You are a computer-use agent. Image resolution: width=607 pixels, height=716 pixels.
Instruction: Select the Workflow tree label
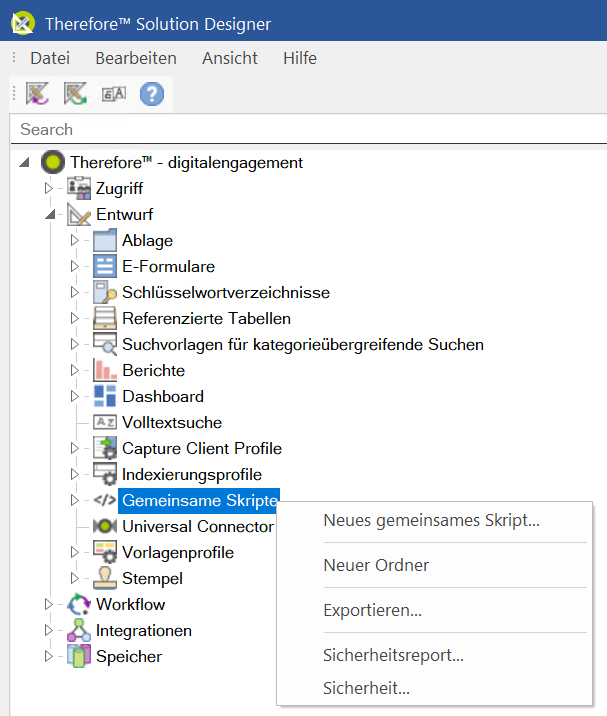(130, 605)
